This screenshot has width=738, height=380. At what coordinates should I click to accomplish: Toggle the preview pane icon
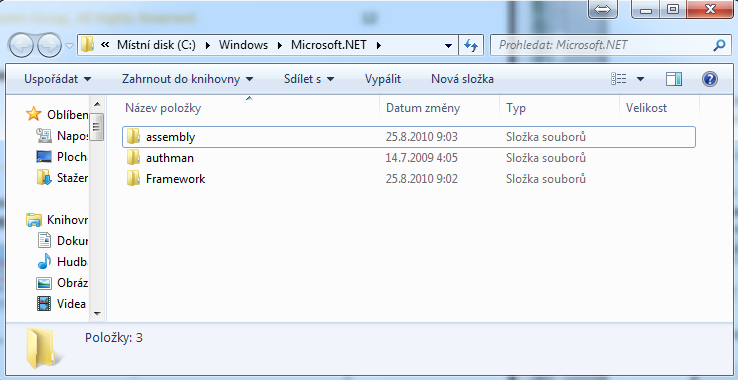click(x=674, y=79)
